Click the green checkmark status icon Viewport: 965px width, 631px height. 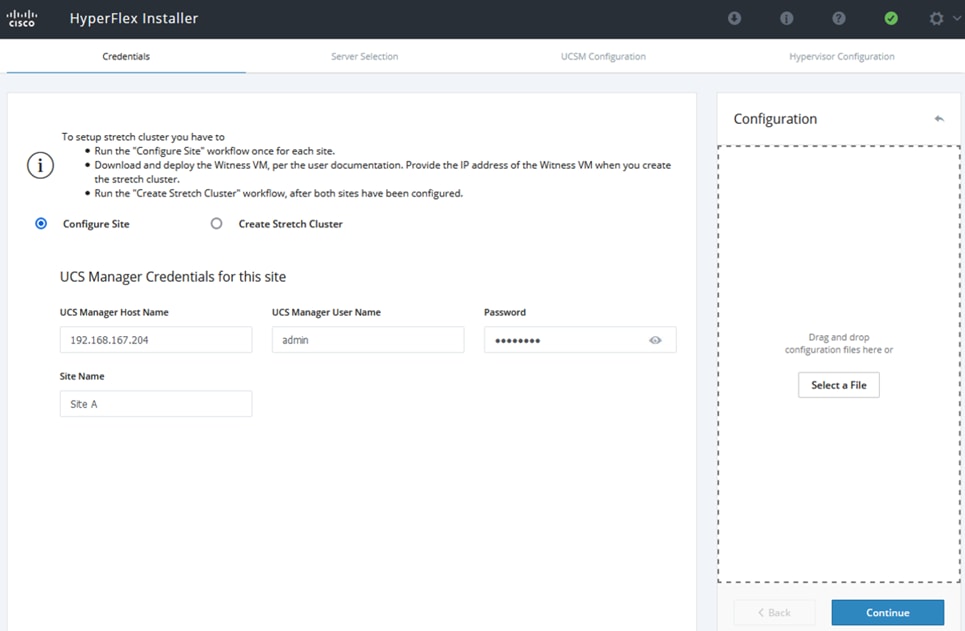point(890,18)
